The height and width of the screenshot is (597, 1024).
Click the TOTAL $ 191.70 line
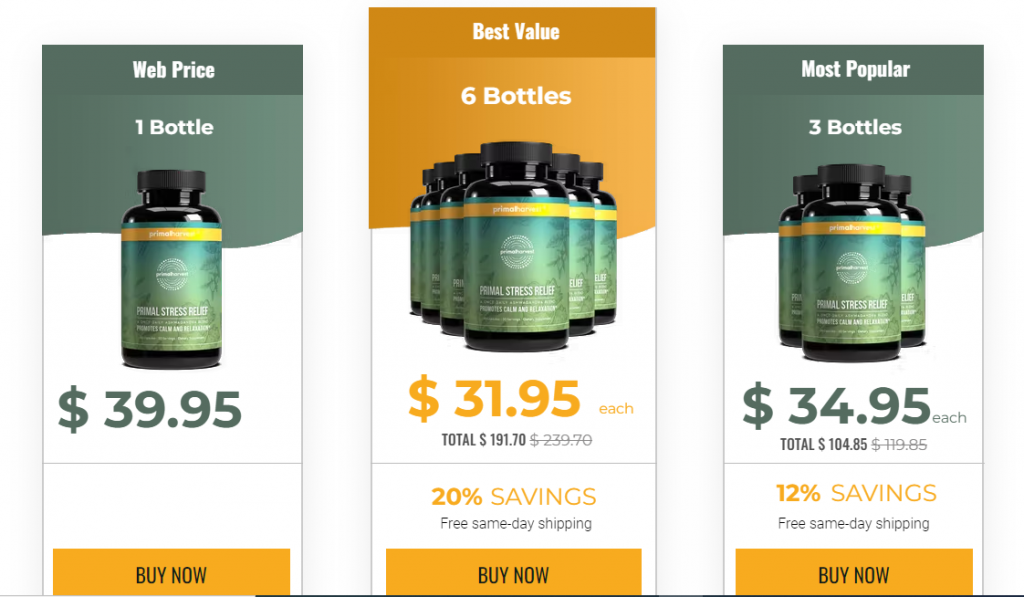pyautogui.click(x=517, y=440)
